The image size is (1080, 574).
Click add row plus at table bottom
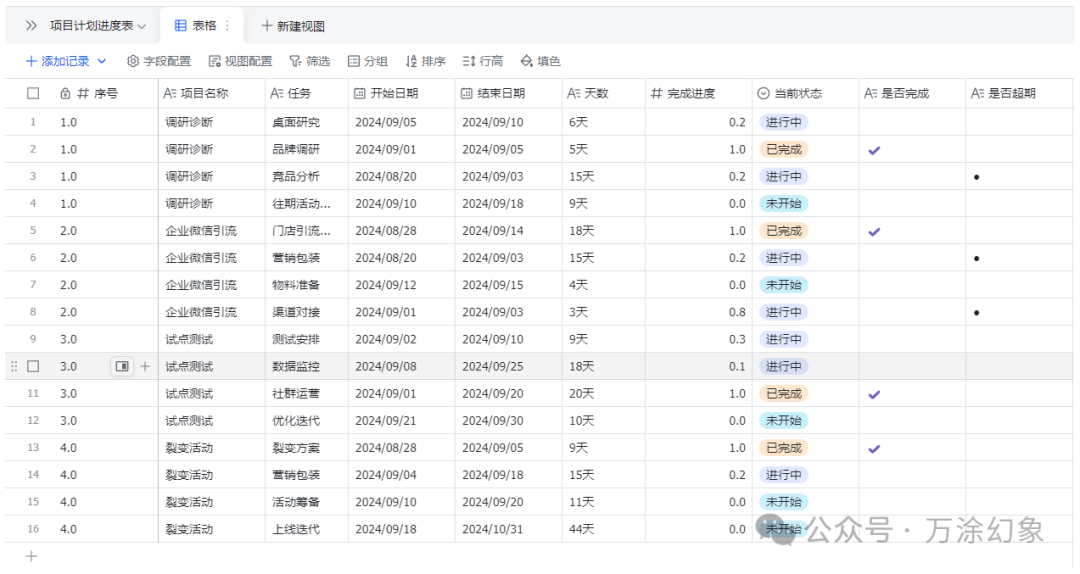[x=31, y=556]
